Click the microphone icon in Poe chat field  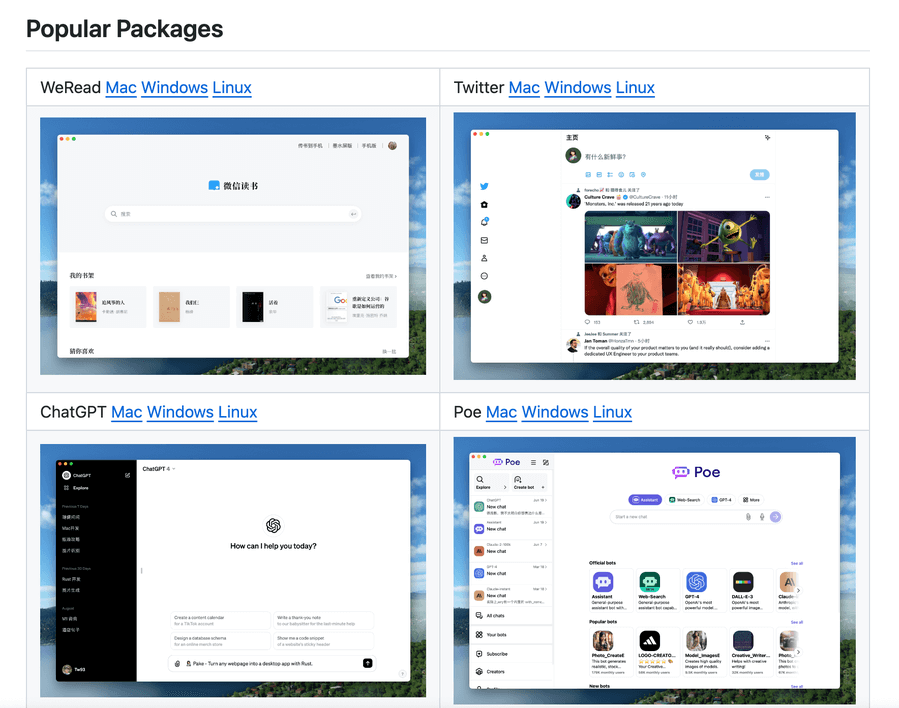pyautogui.click(x=762, y=517)
